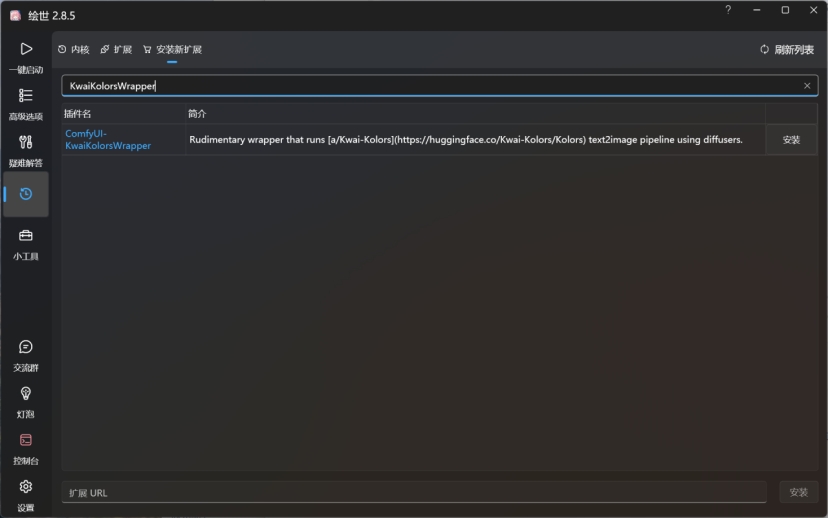828x518 pixels.
Task: Select the 安装新扩展 tab
Action: pos(172,50)
